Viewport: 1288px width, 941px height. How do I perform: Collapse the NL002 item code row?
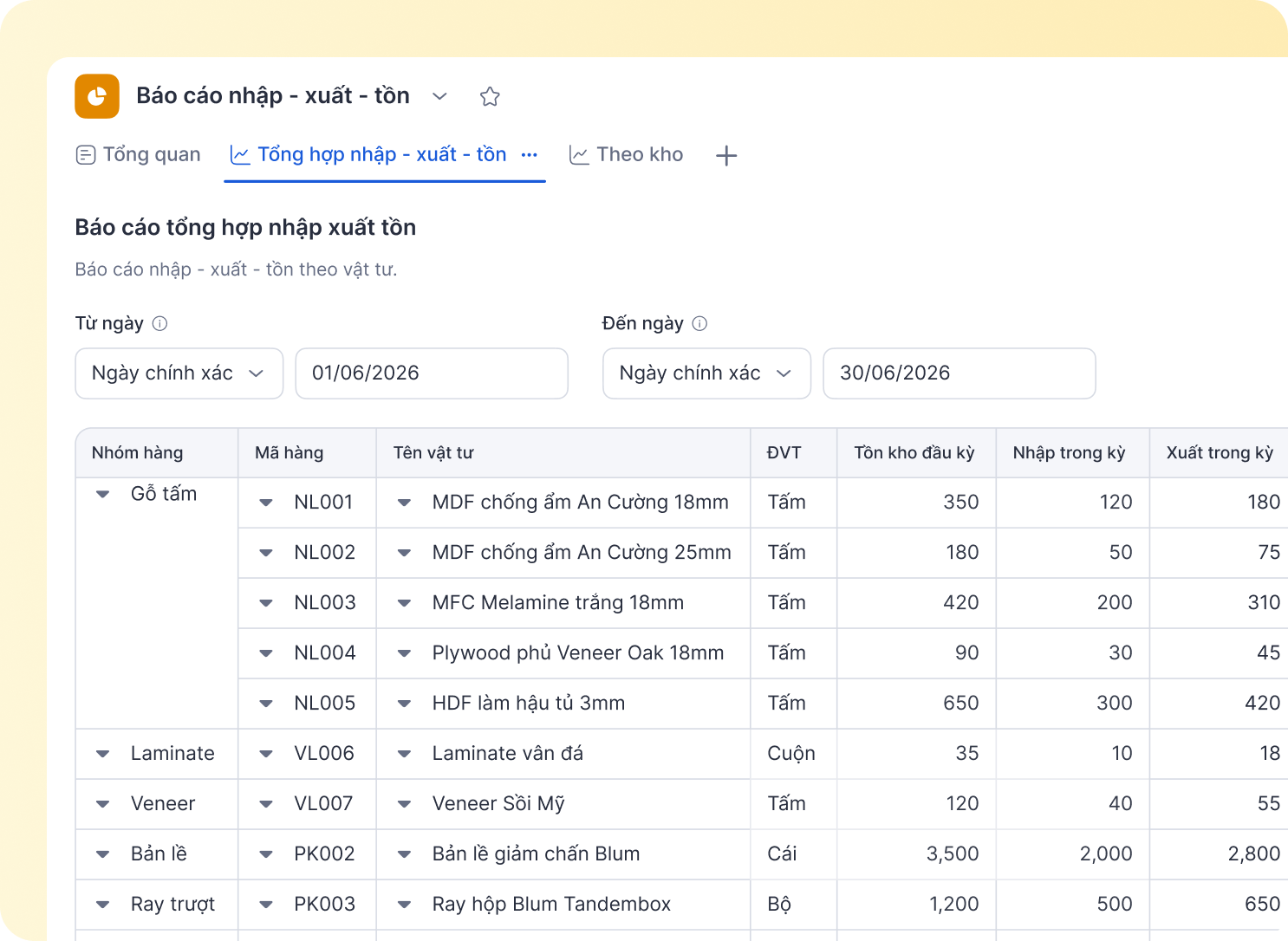266,553
